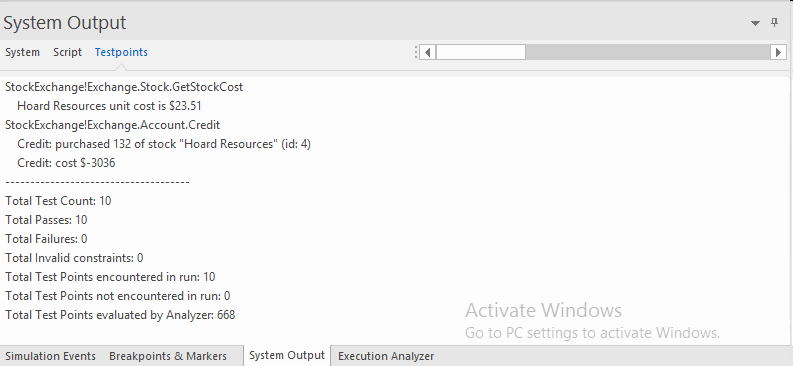Switch to the System tab
Viewport: 793px width, 366px height.
click(22, 52)
